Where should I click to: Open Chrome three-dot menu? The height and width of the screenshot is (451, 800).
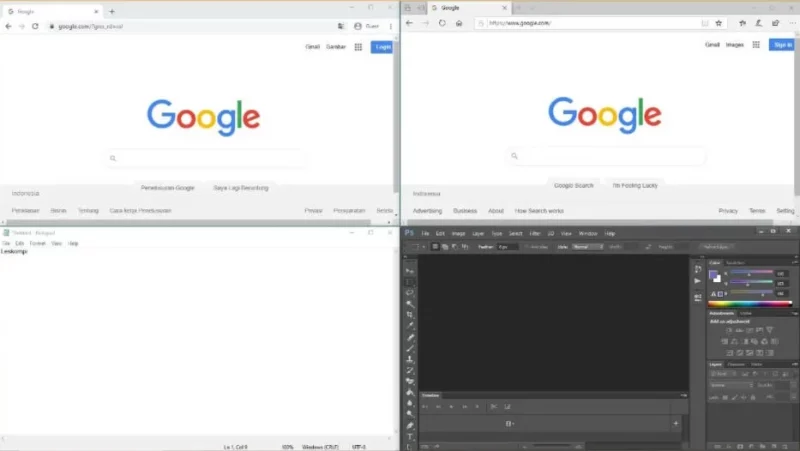391,26
